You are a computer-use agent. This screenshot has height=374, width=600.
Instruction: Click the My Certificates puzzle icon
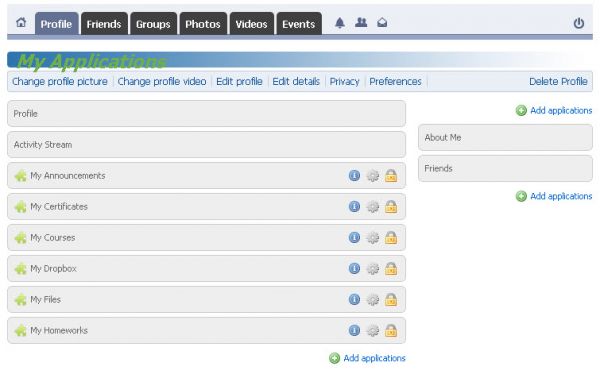coord(20,207)
